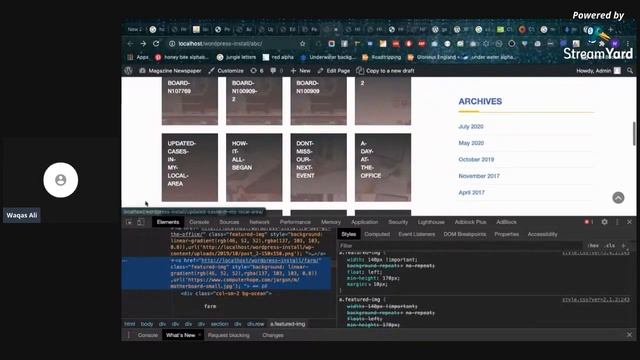
Task: Open the HOW-IT-ALL-BEGAN post tile
Action: pyautogui.click(x=254, y=167)
